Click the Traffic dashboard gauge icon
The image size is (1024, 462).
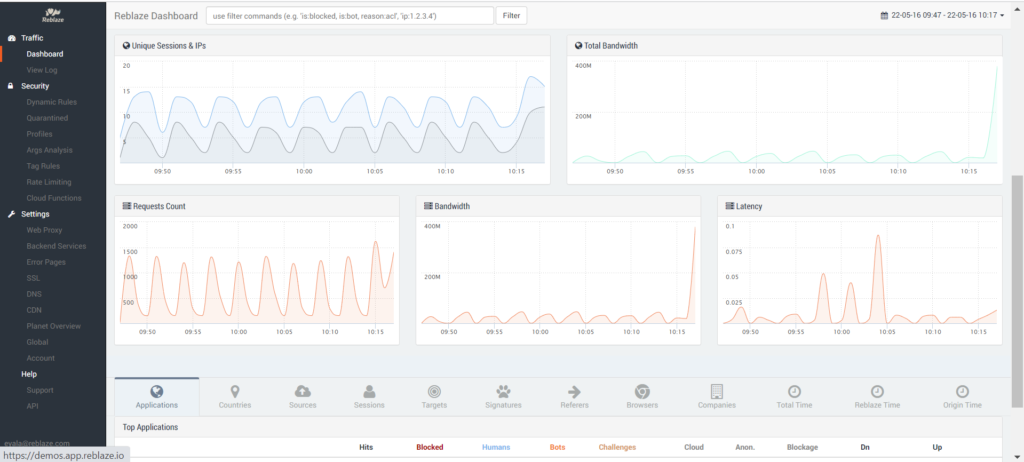pos(11,38)
